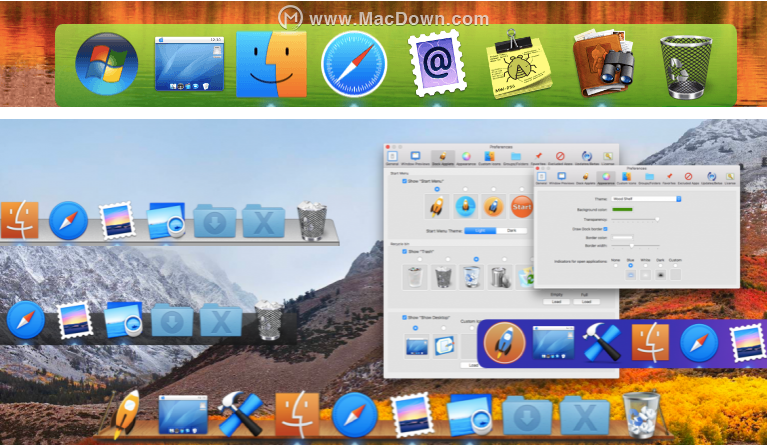Choose the dark indicator preview thumbnail
767x445 pixels.
(x=660, y=275)
